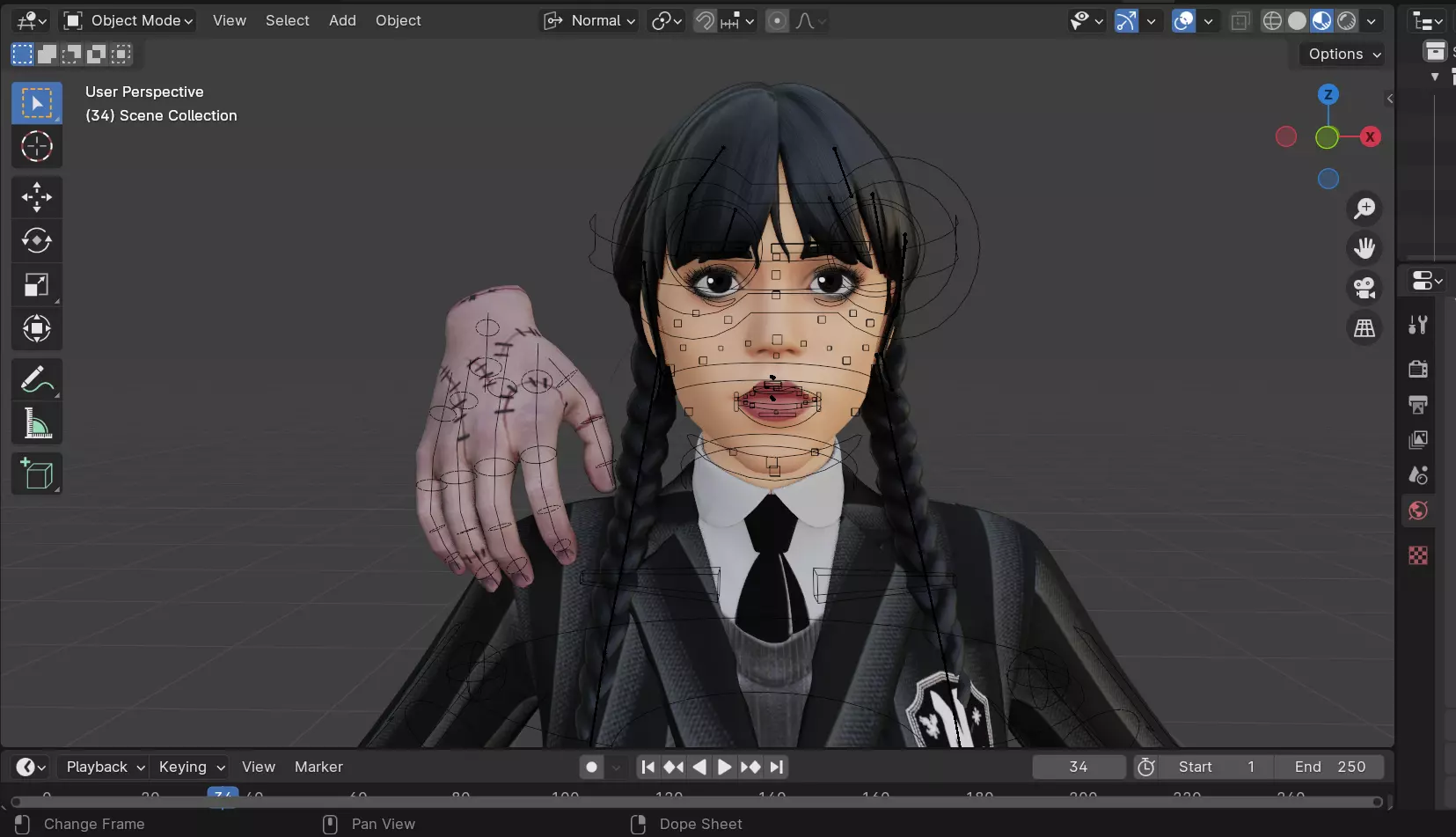This screenshot has width=1456, height=837.
Task: Choose the Move tool
Action: (37, 197)
